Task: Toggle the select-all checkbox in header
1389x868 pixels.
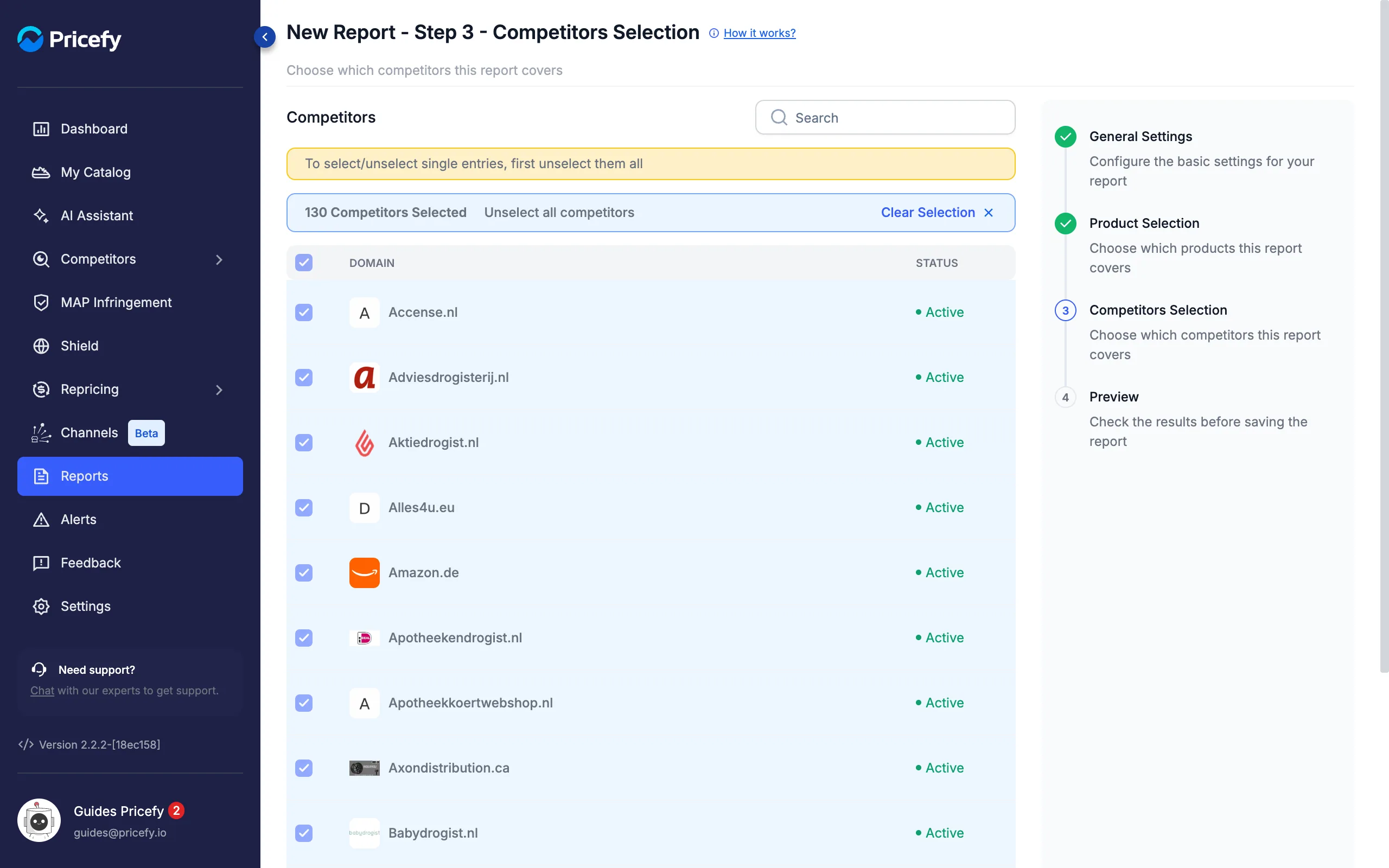Action: coord(304,263)
